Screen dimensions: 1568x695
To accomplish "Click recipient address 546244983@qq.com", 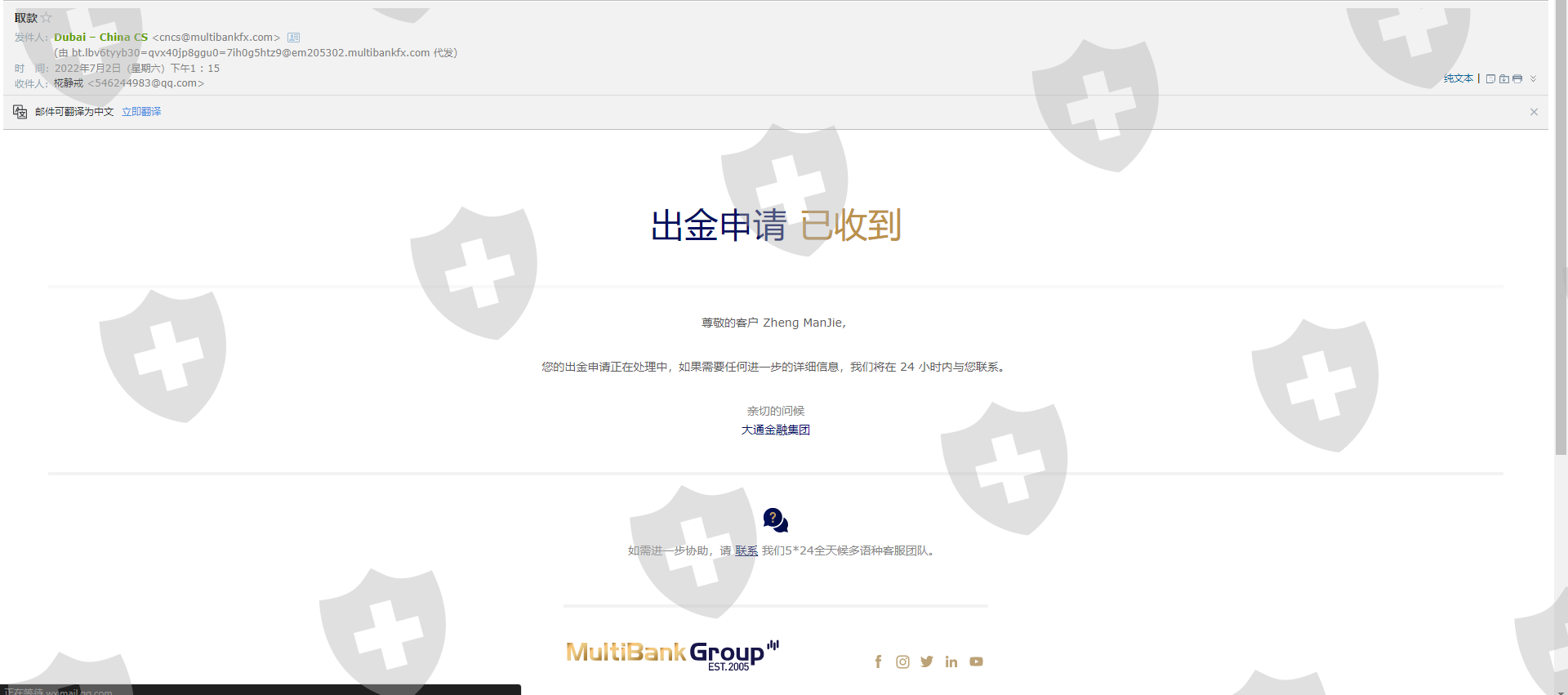I will (x=146, y=83).
